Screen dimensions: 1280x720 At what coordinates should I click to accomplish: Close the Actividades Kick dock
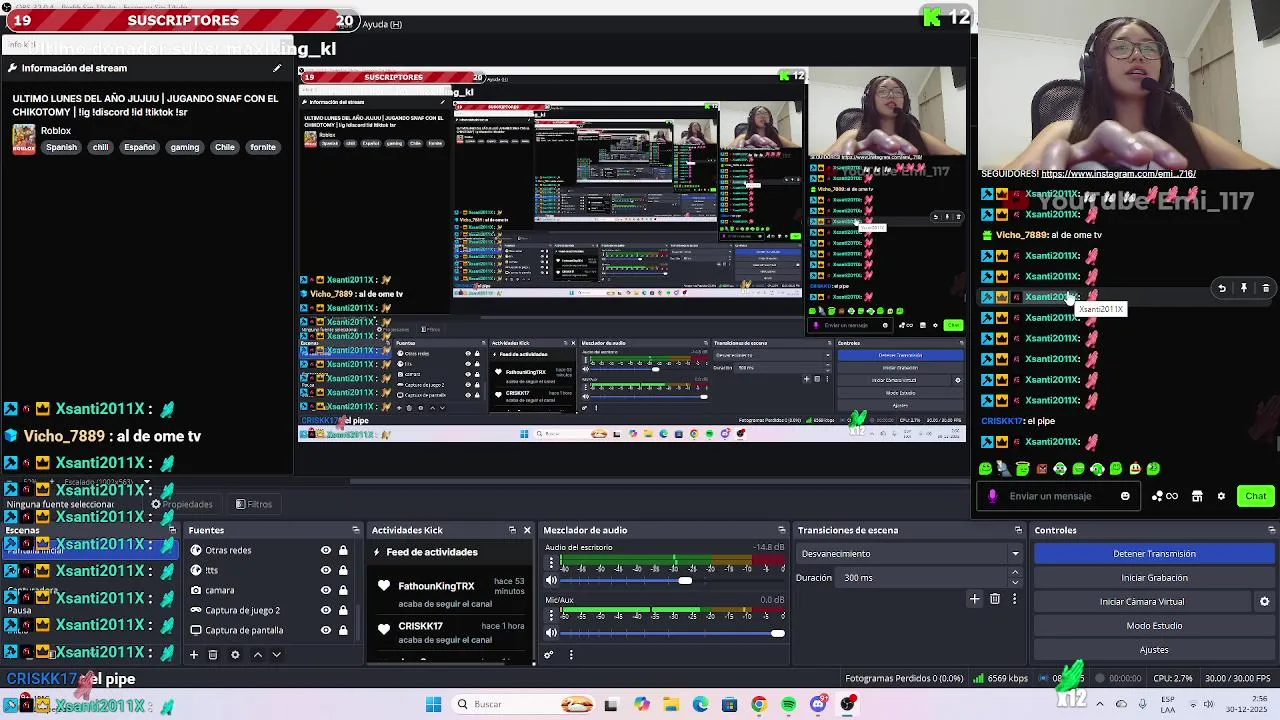pyautogui.click(x=527, y=530)
